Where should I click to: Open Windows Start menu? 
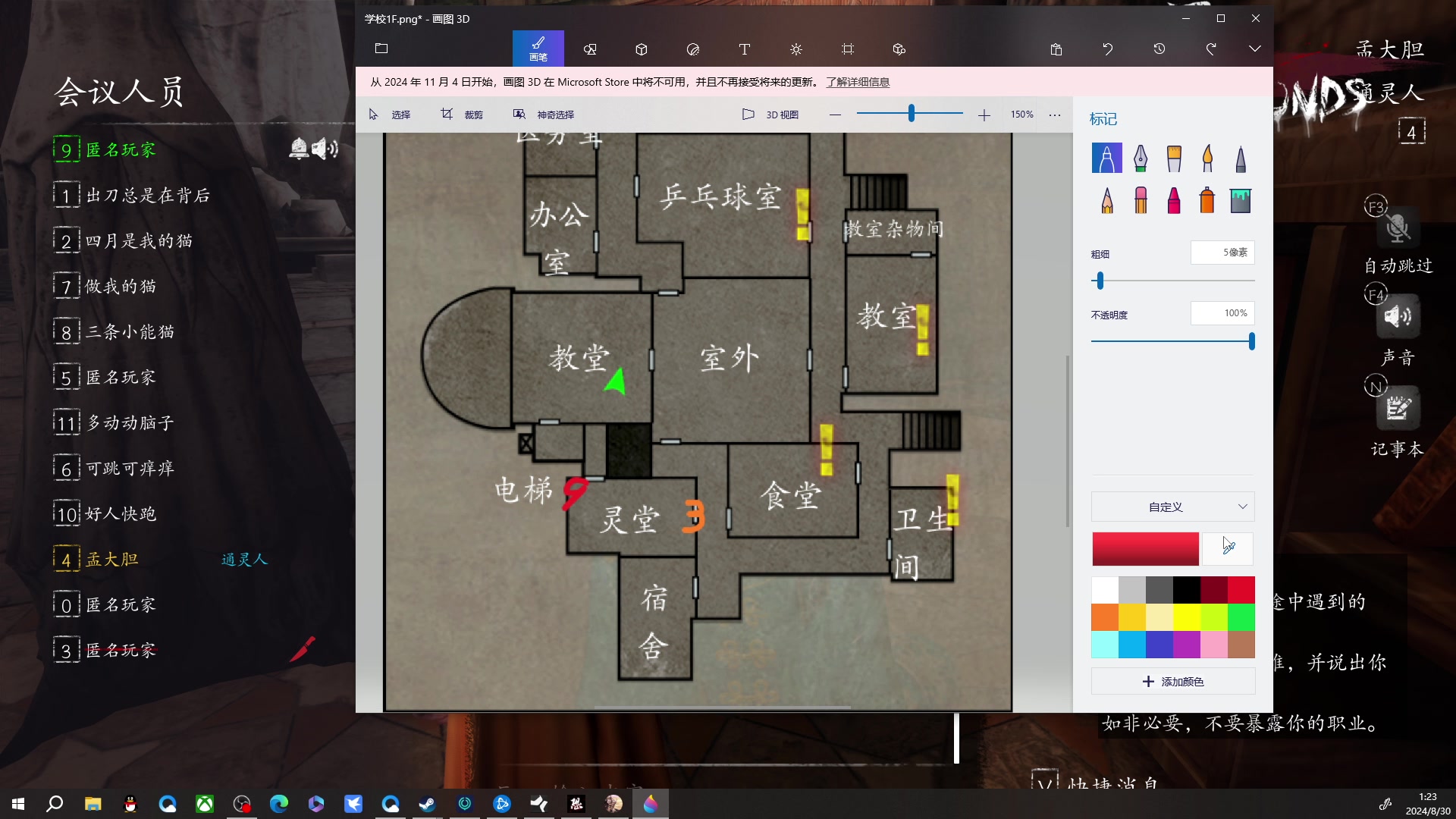pos(18,804)
